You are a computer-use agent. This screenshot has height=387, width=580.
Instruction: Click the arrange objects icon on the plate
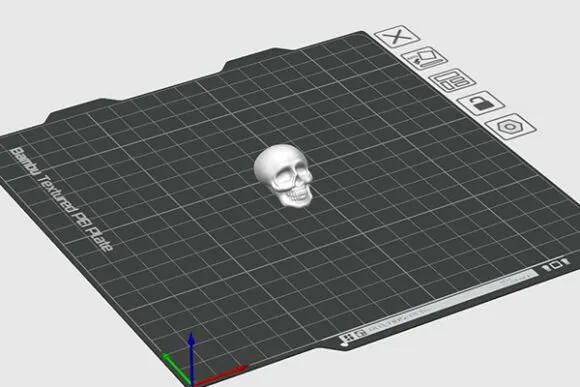coord(452,80)
